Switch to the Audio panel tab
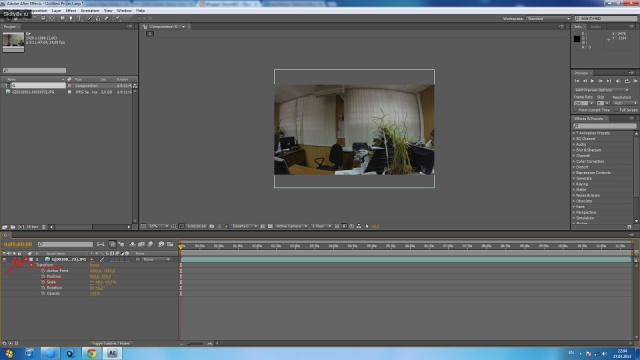Viewport: 640px width, 360px height. click(596, 27)
